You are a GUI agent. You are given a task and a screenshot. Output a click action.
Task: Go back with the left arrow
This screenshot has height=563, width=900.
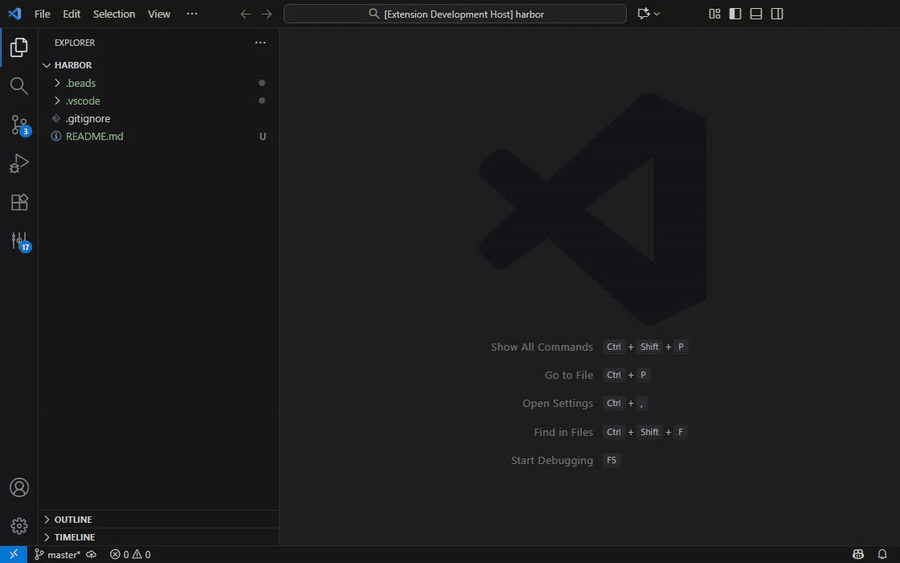pyautogui.click(x=246, y=14)
